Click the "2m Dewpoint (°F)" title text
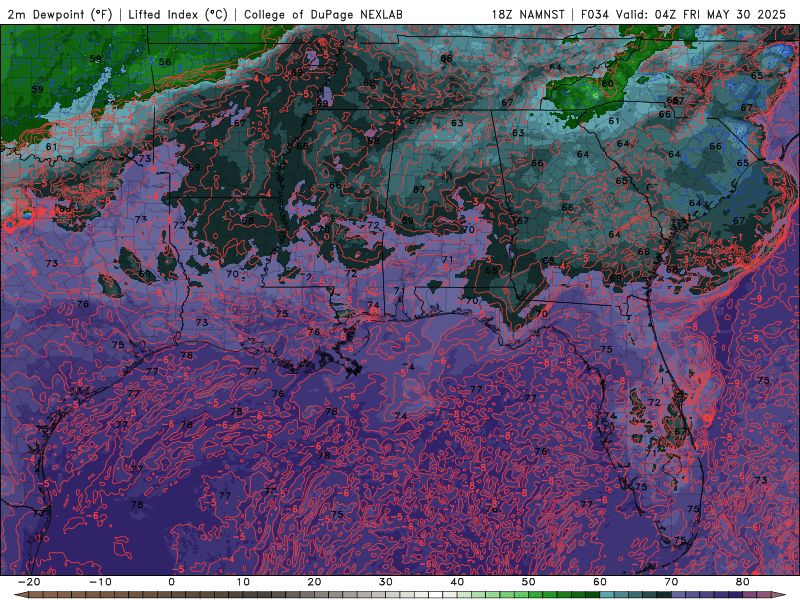 click(x=59, y=14)
